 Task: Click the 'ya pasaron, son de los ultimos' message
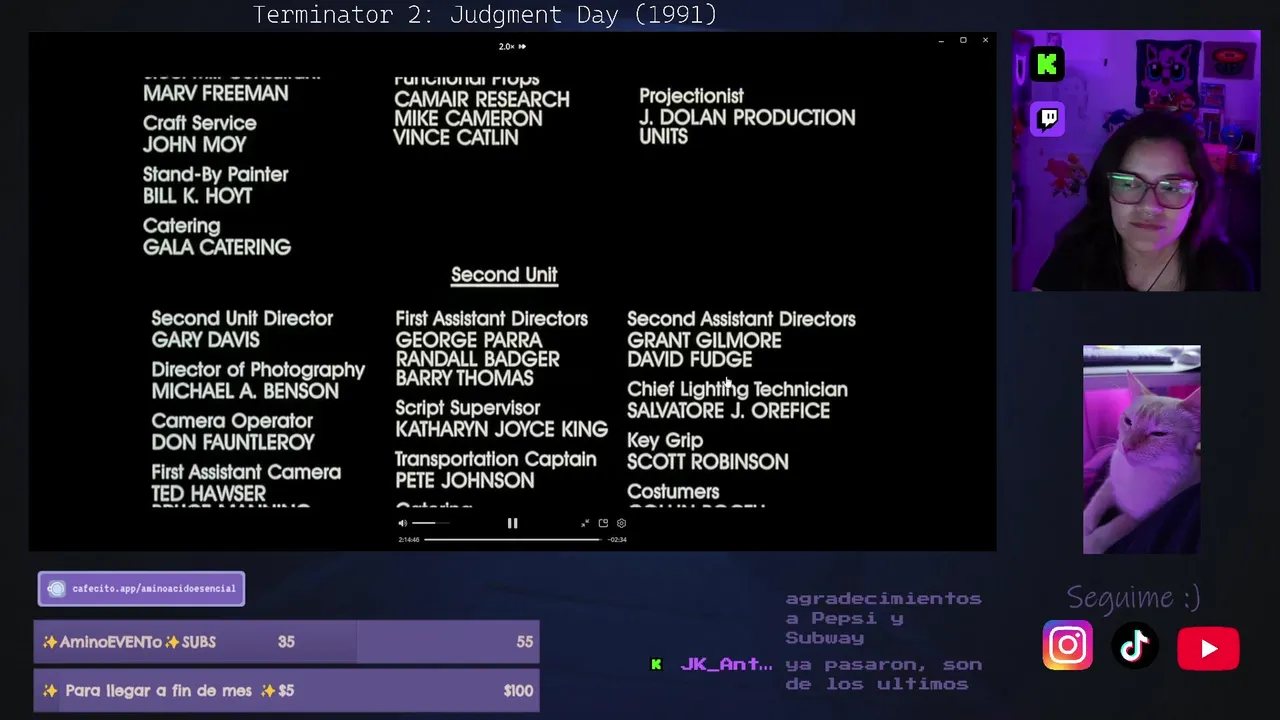click(883, 674)
